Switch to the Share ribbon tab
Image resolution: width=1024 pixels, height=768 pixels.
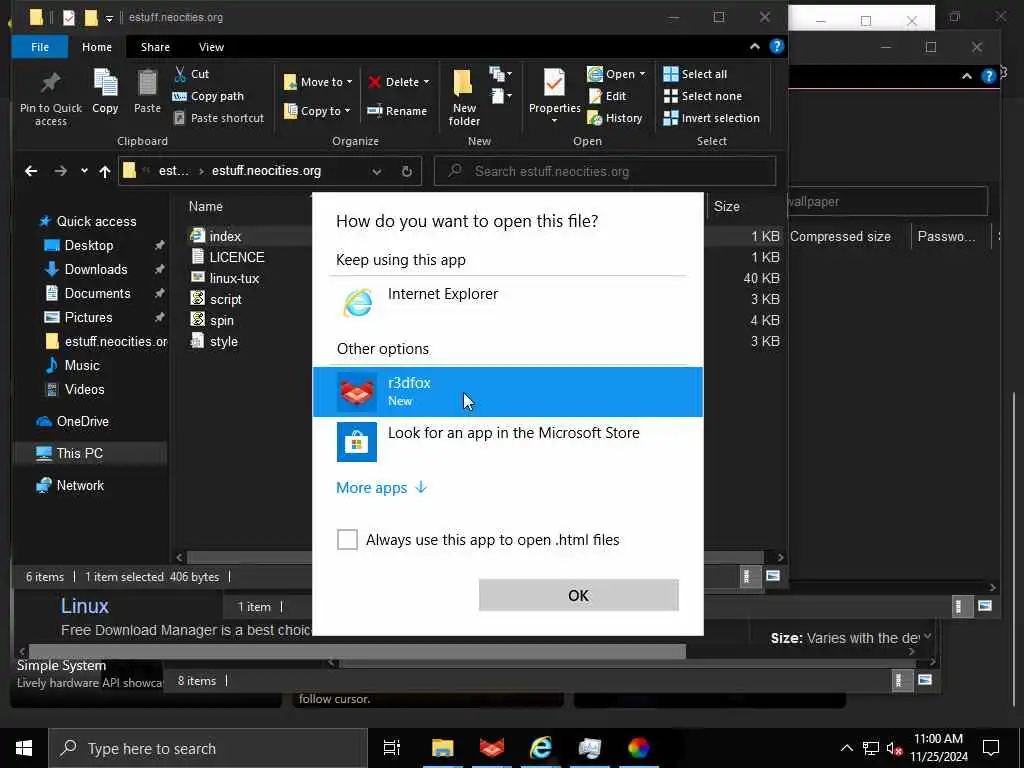[155, 47]
